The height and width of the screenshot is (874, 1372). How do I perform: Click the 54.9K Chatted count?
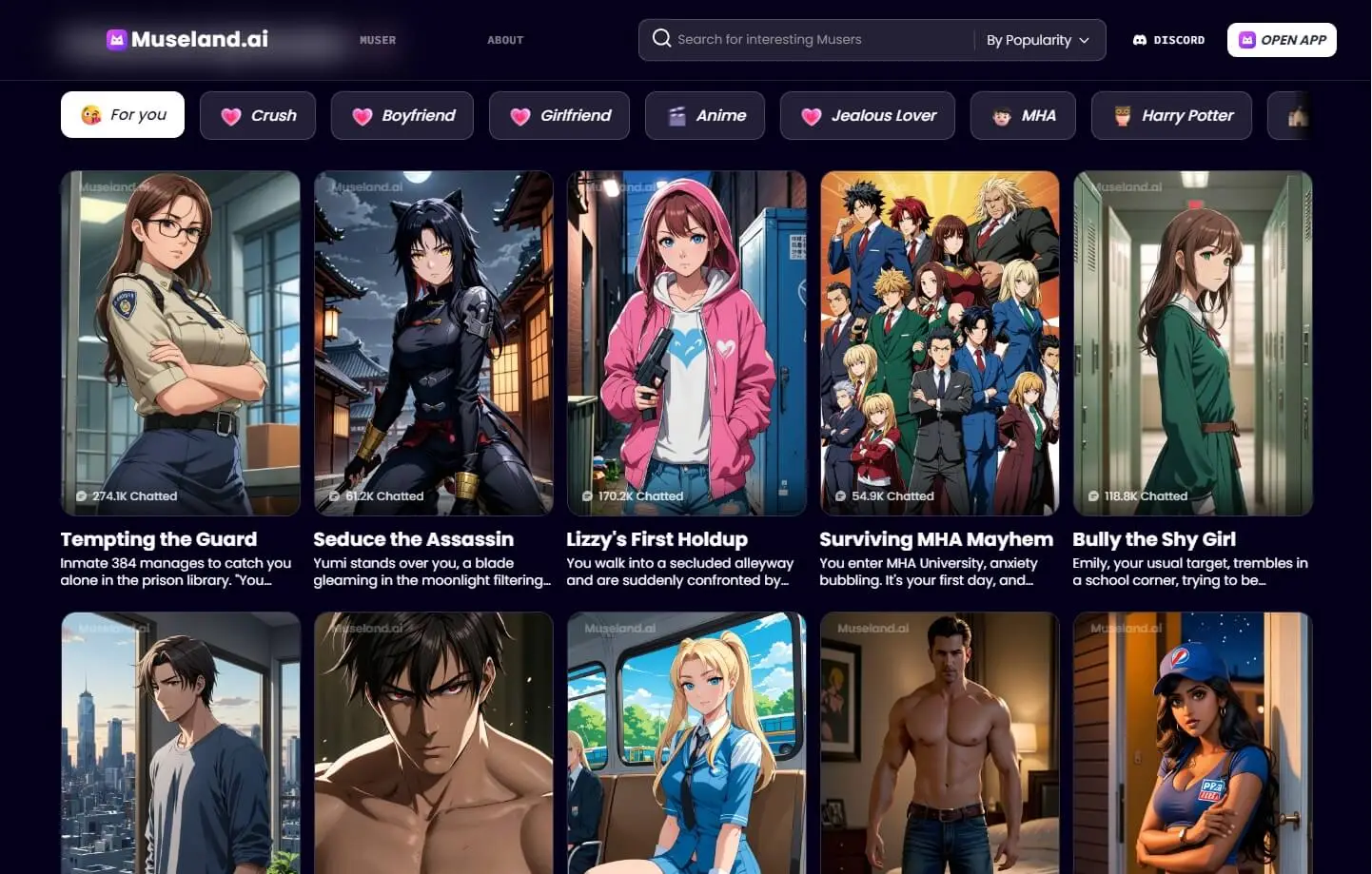[x=893, y=496]
